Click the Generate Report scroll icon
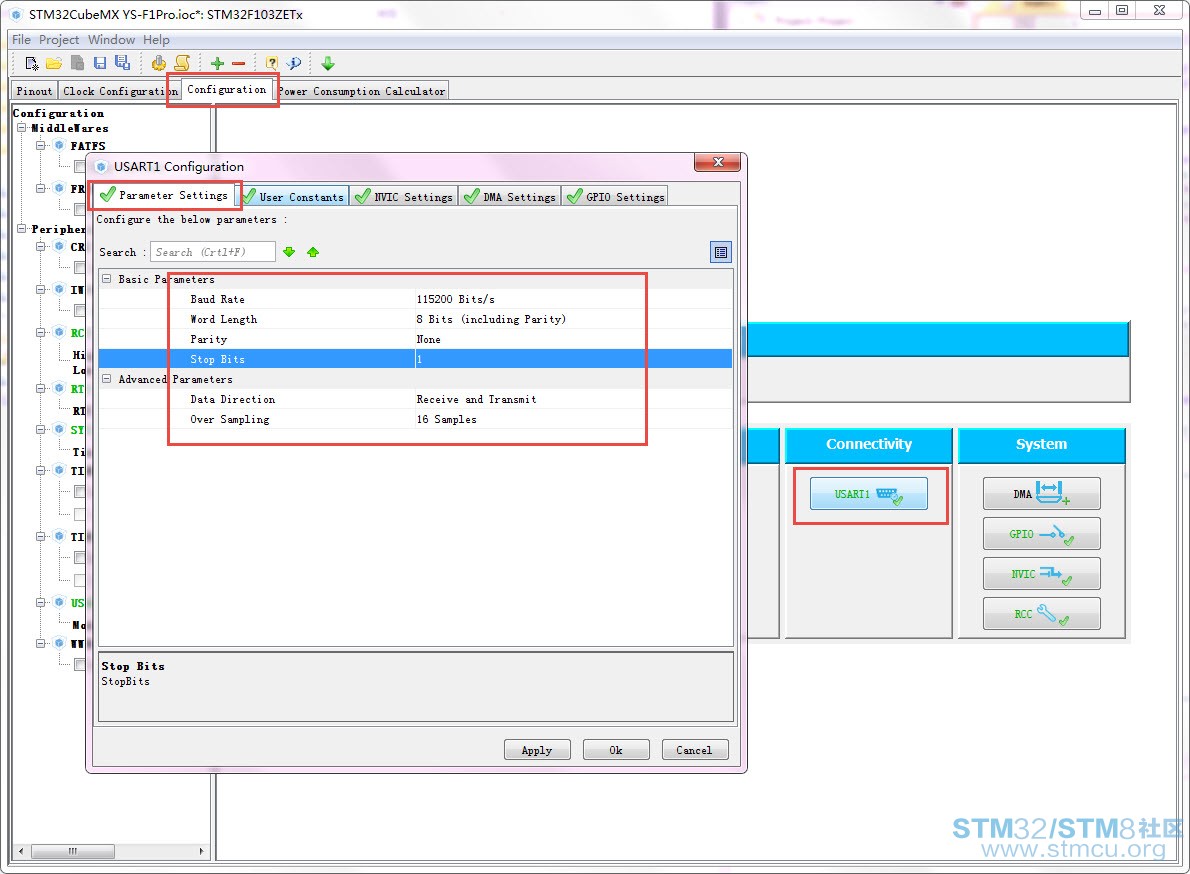Image resolution: width=1190 pixels, height=874 pixels. (182, 63)
